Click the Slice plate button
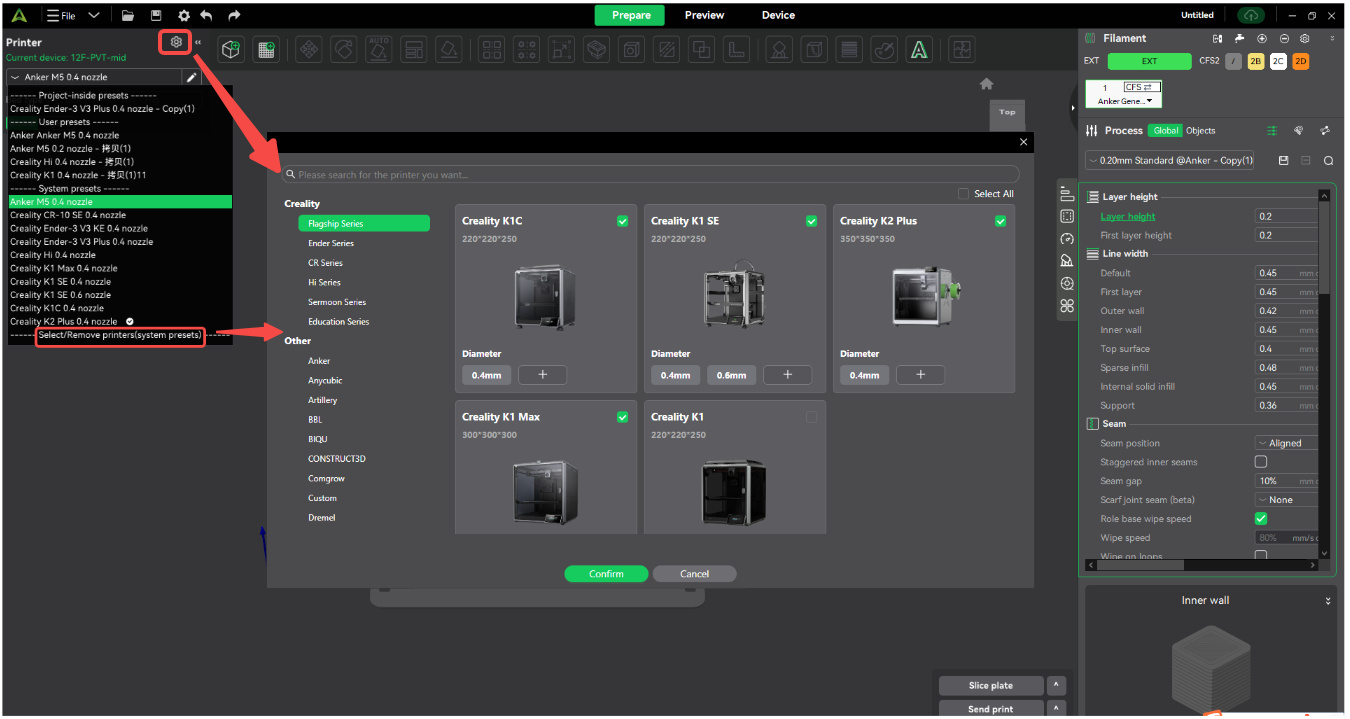Screen dimensions: 1350x719 (991, 686)
